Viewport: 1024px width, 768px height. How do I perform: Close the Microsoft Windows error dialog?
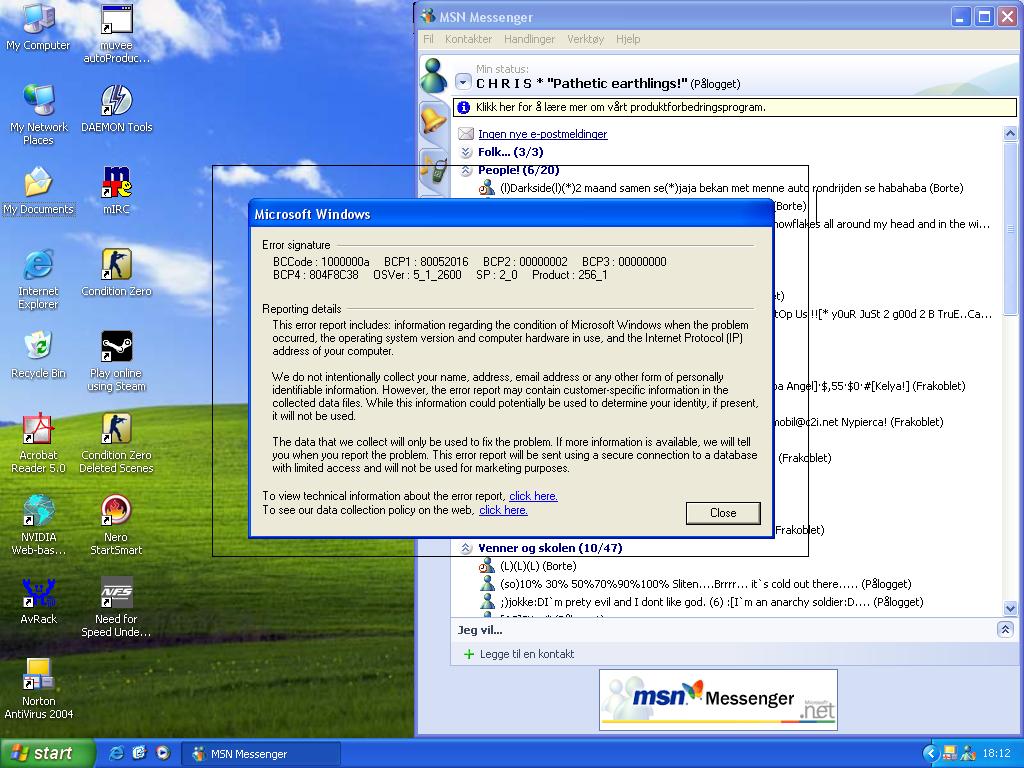coord(723,513)
